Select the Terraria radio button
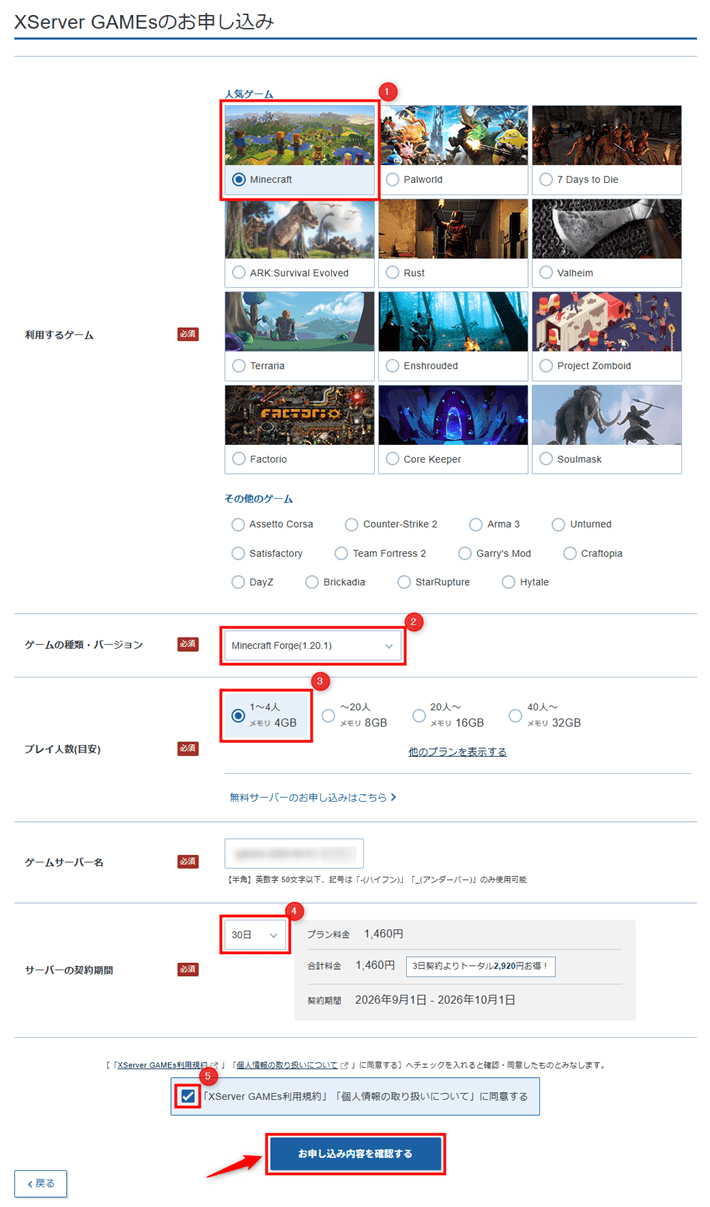Image resolution: width=710 pixels, height=1207 pixels. click(238, 366)
